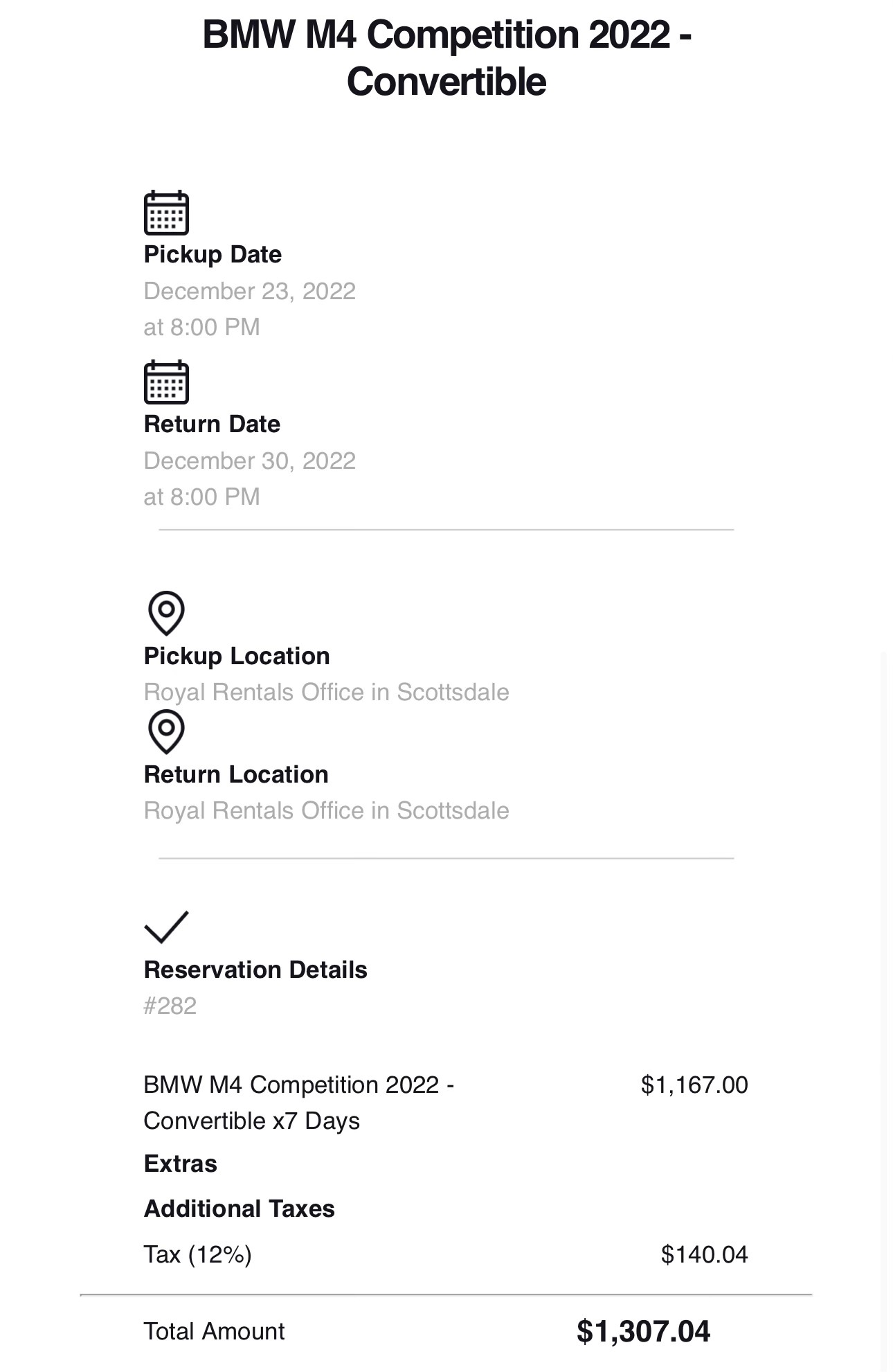Click the Extras section label
893x1372 pixels.
coord(180,1164)
